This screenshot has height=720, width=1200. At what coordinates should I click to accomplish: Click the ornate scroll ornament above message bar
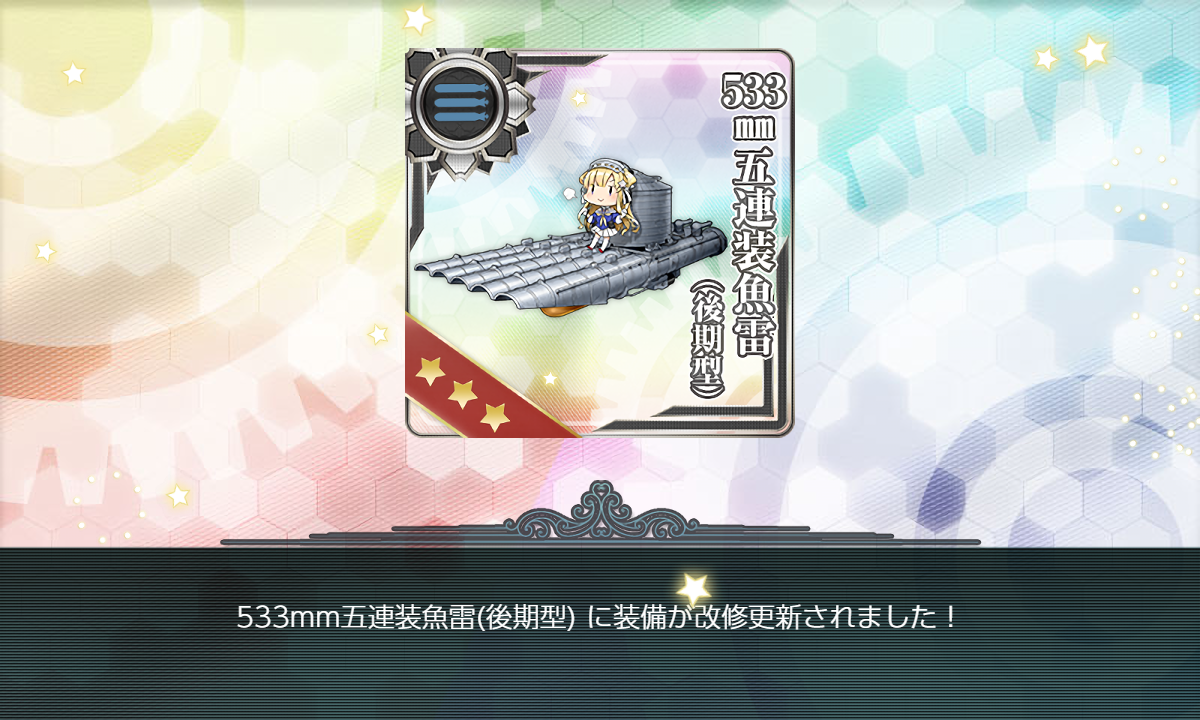point(600,510)
